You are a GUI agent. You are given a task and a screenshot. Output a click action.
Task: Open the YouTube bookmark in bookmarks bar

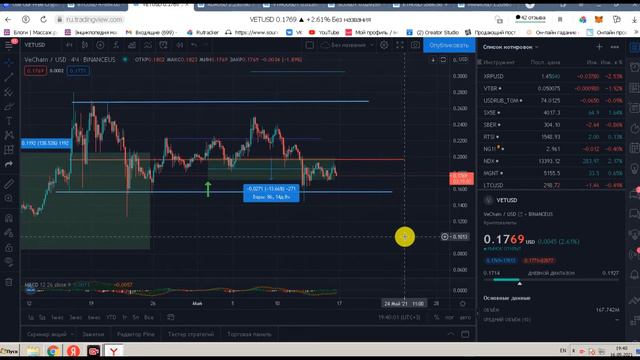point(324,32)
